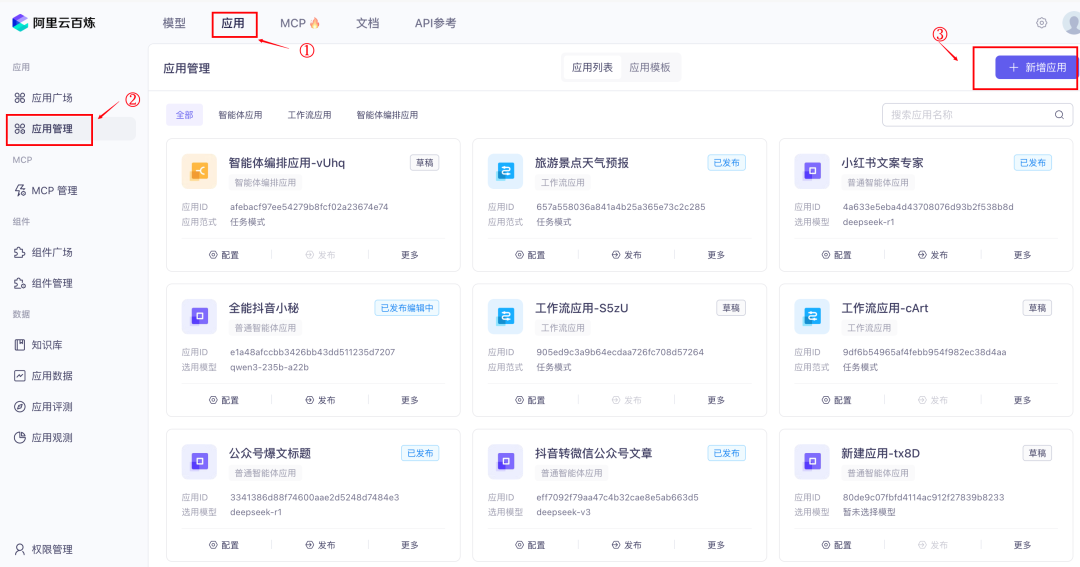Open MCP 管理 in the sidebar

click(46, 190)
